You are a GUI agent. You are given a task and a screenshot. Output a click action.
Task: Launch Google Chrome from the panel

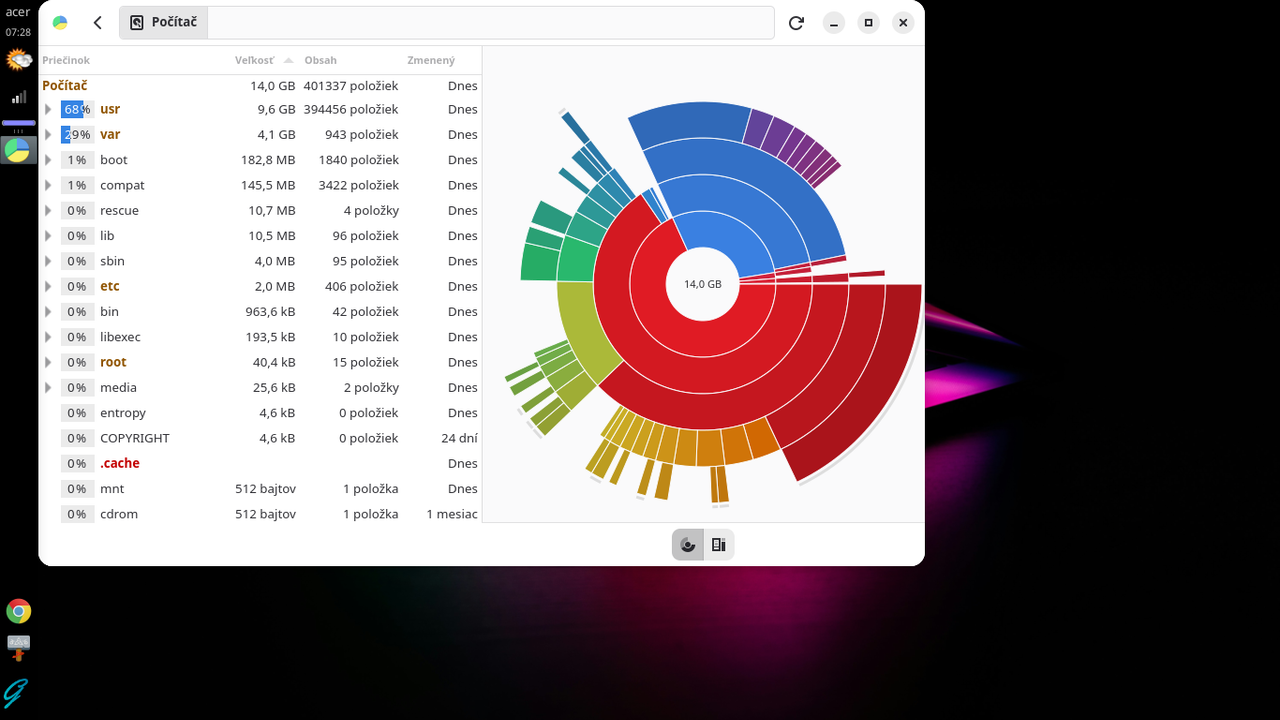(18, 611)
